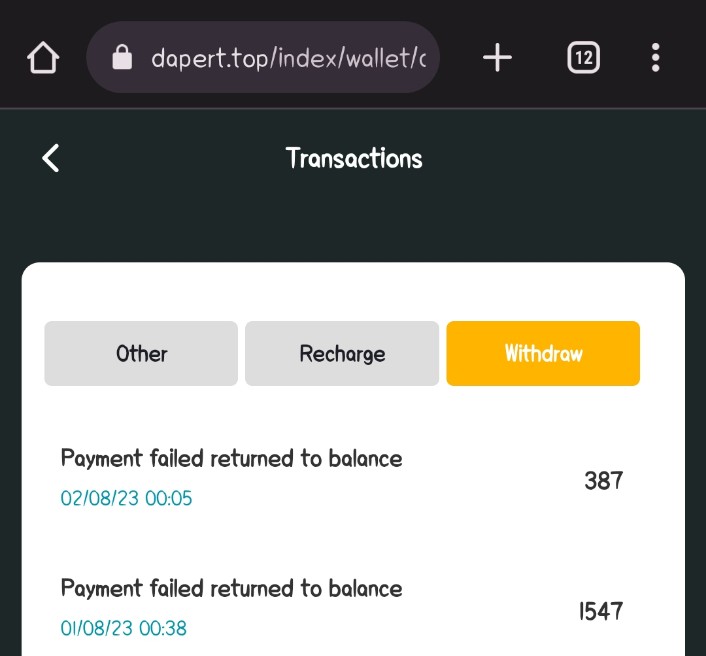Open a new tab with plus icon
The height and width of the screenshot is (656, 706).
point(497,58)
